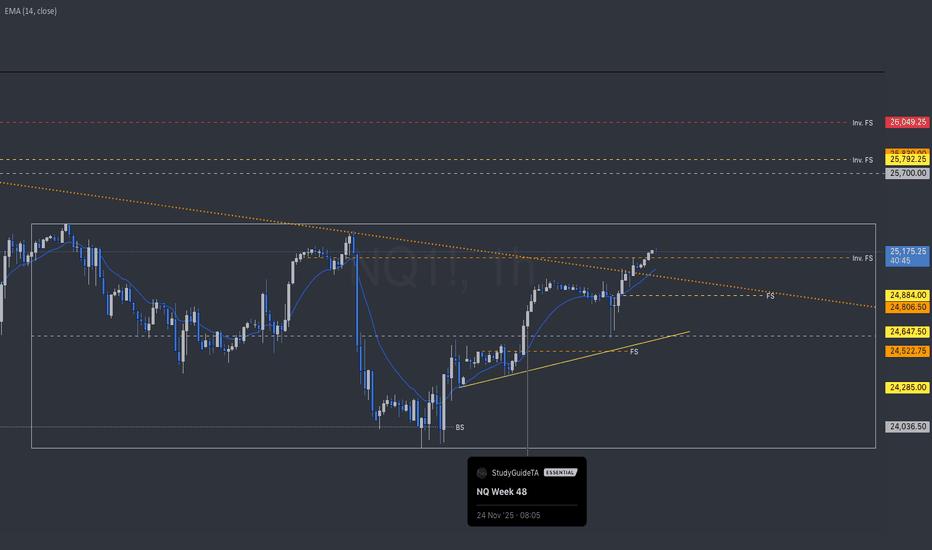932x550 pixels.
Task: Open the StudyGuideTA author profile link
Action: [x=514, y=473]
